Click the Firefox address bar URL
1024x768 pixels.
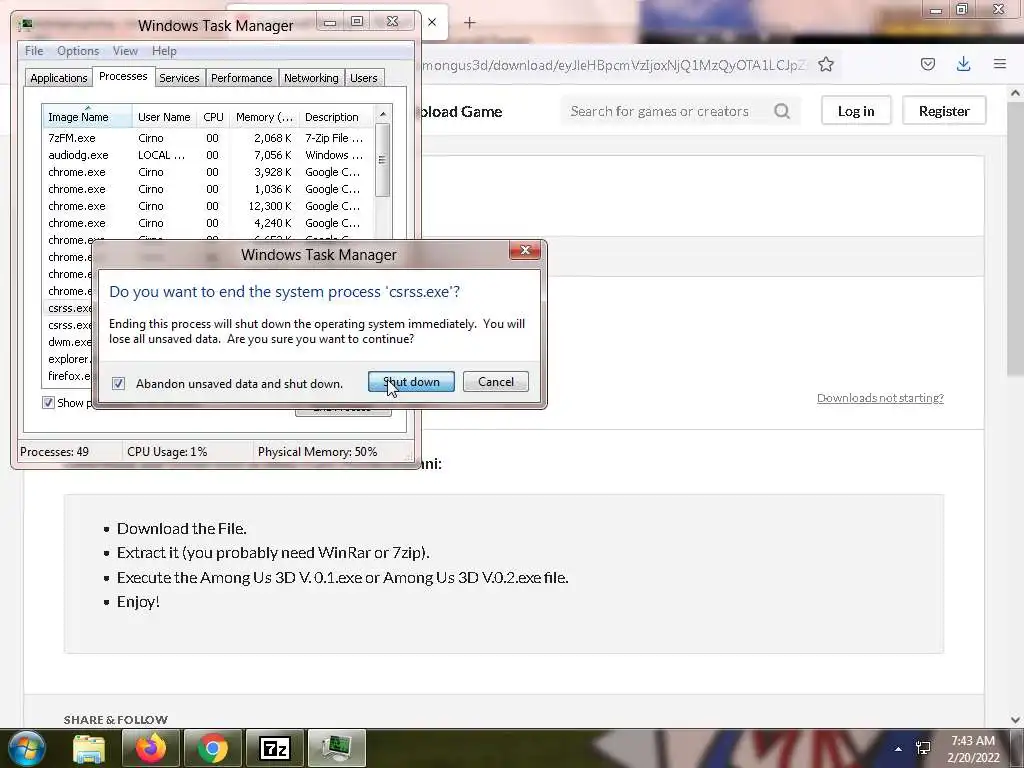614,65
